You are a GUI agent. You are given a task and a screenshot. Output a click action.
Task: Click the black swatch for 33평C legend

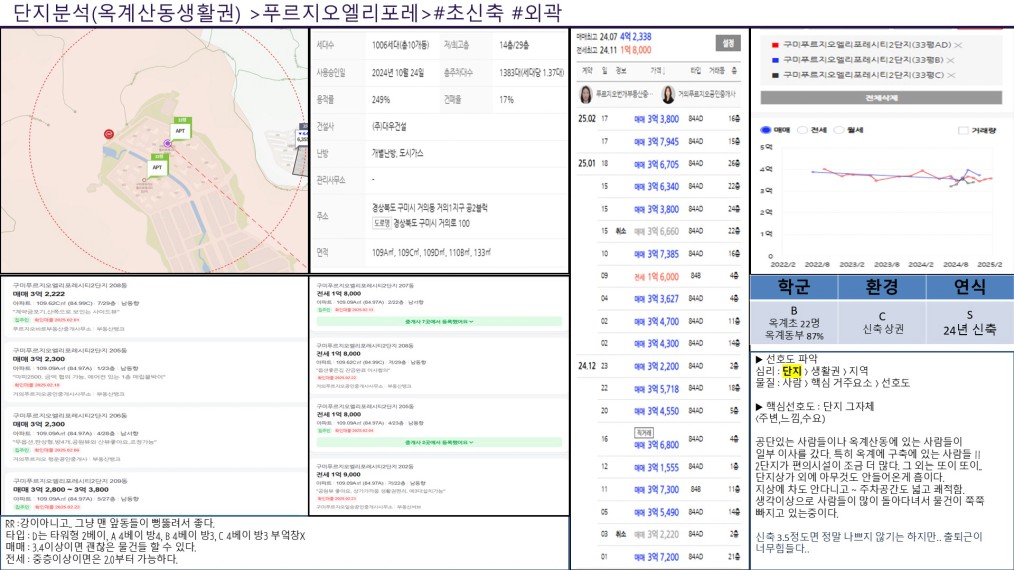coord(775,75)
